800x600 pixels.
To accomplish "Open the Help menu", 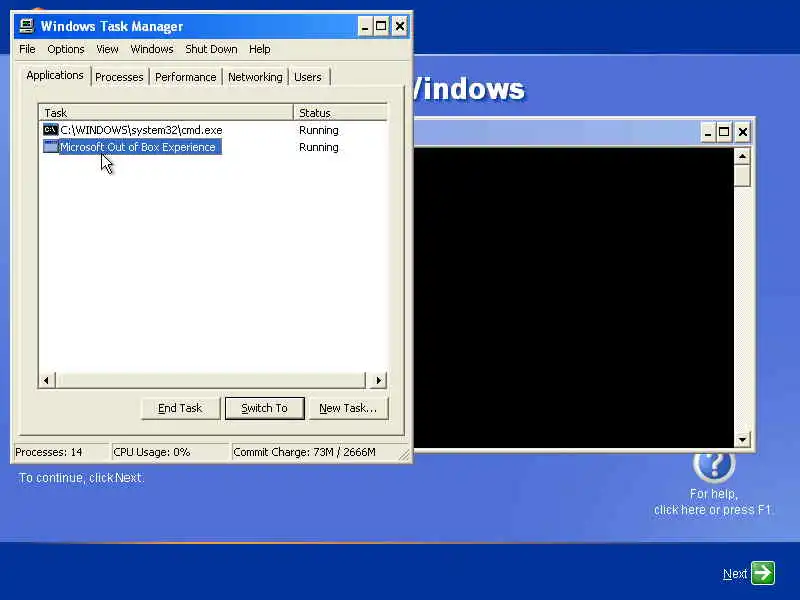I will (260, 49).
